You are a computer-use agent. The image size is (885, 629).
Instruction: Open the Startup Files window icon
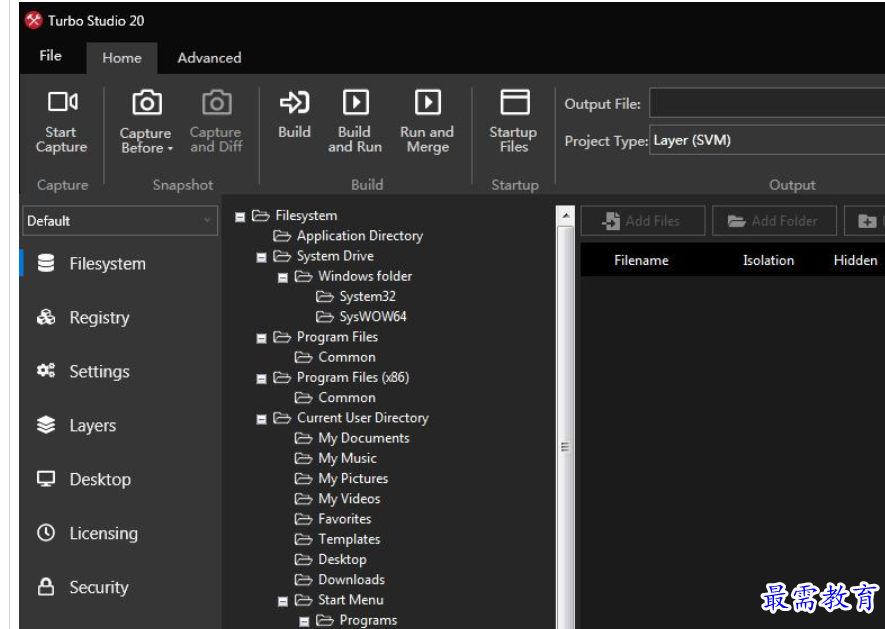coord(515,102)
